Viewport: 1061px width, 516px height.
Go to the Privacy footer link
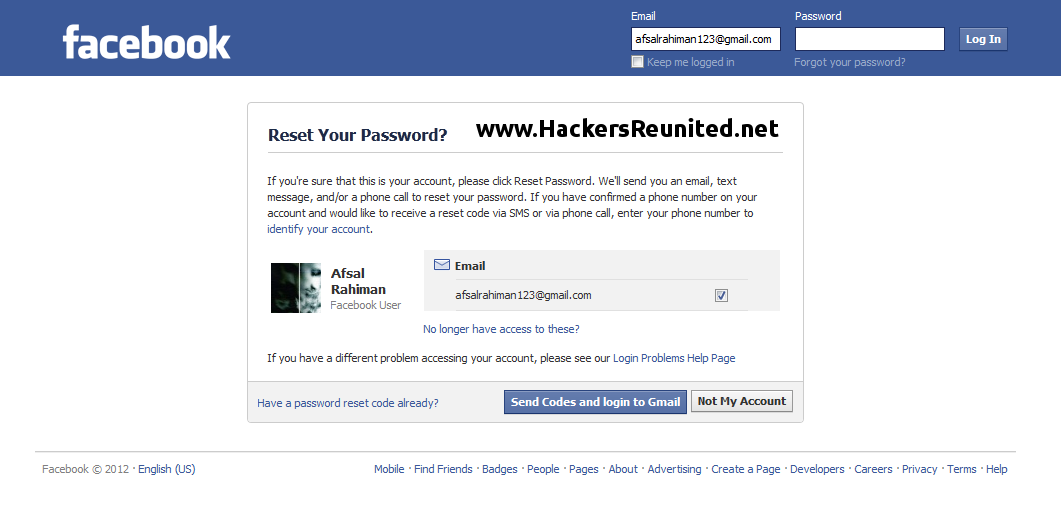point(919,469)
